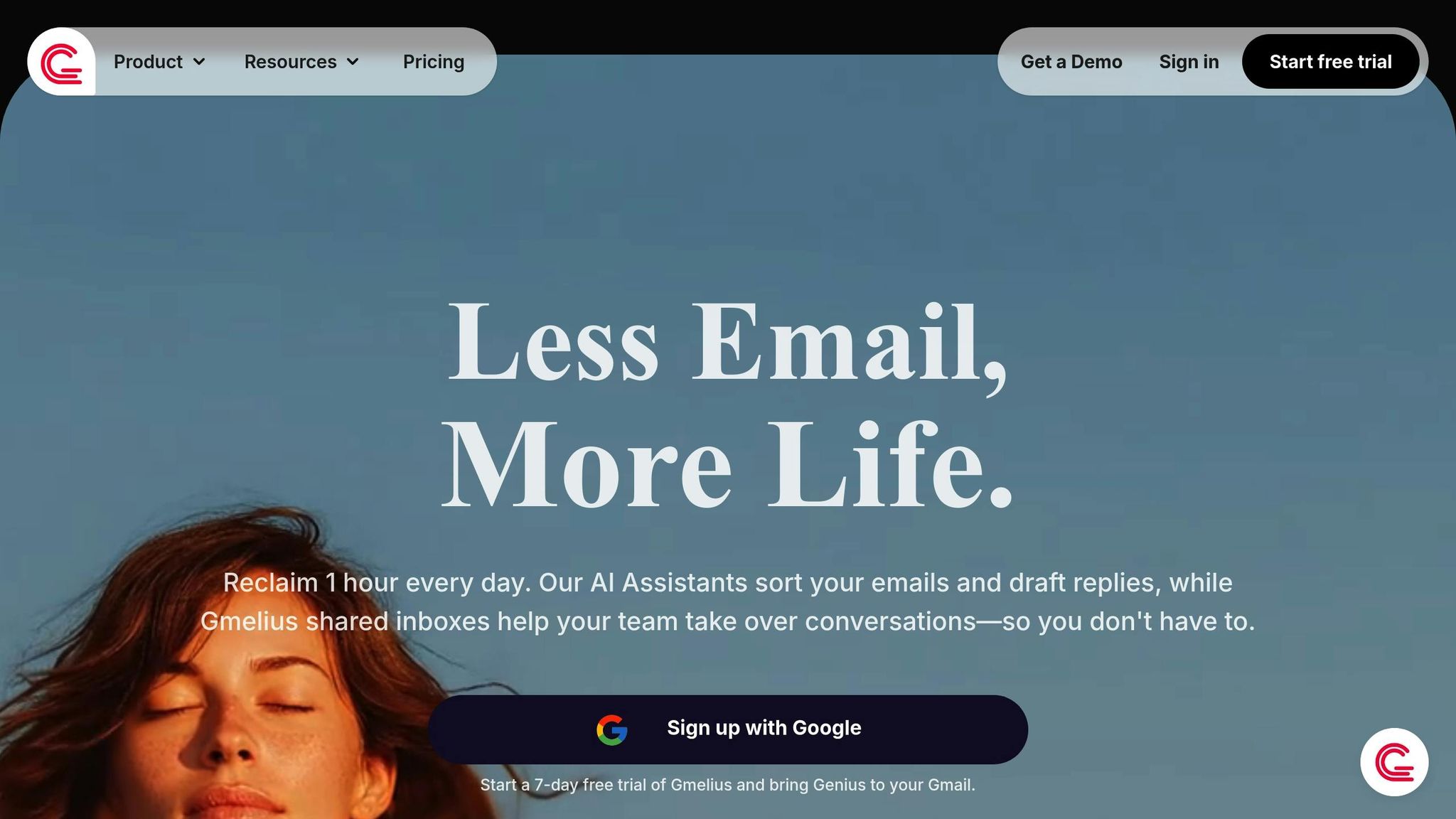Click the 7-day free trial caption text
The width and height of the screenshot is (1456, 819).
click(x=727, y=785)
